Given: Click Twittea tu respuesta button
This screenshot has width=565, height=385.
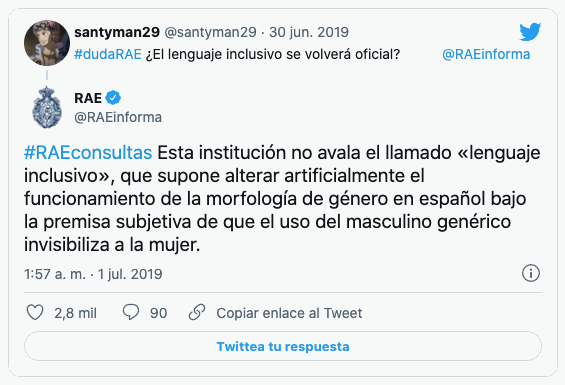Looking at the screenshot, I should click(283, 346).
